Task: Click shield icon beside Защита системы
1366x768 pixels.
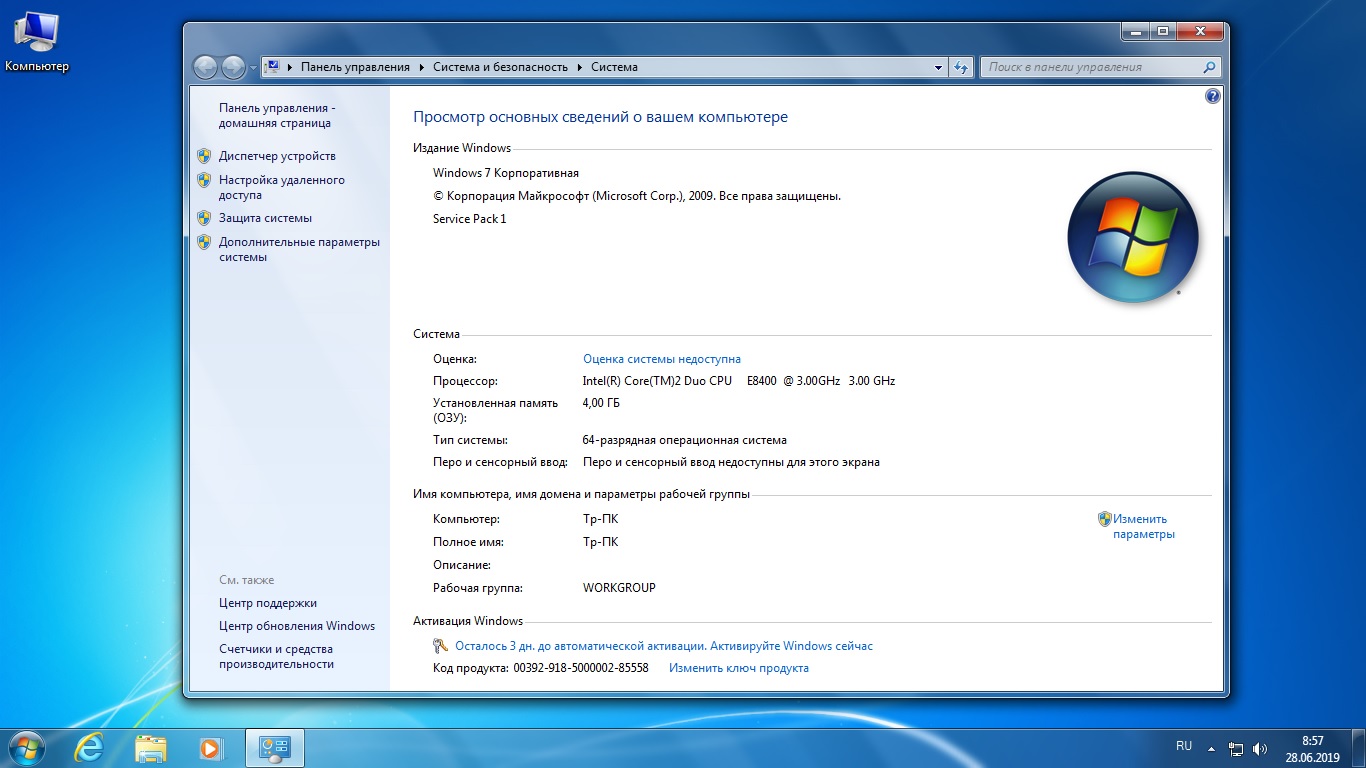Action: tap(204, 217)
